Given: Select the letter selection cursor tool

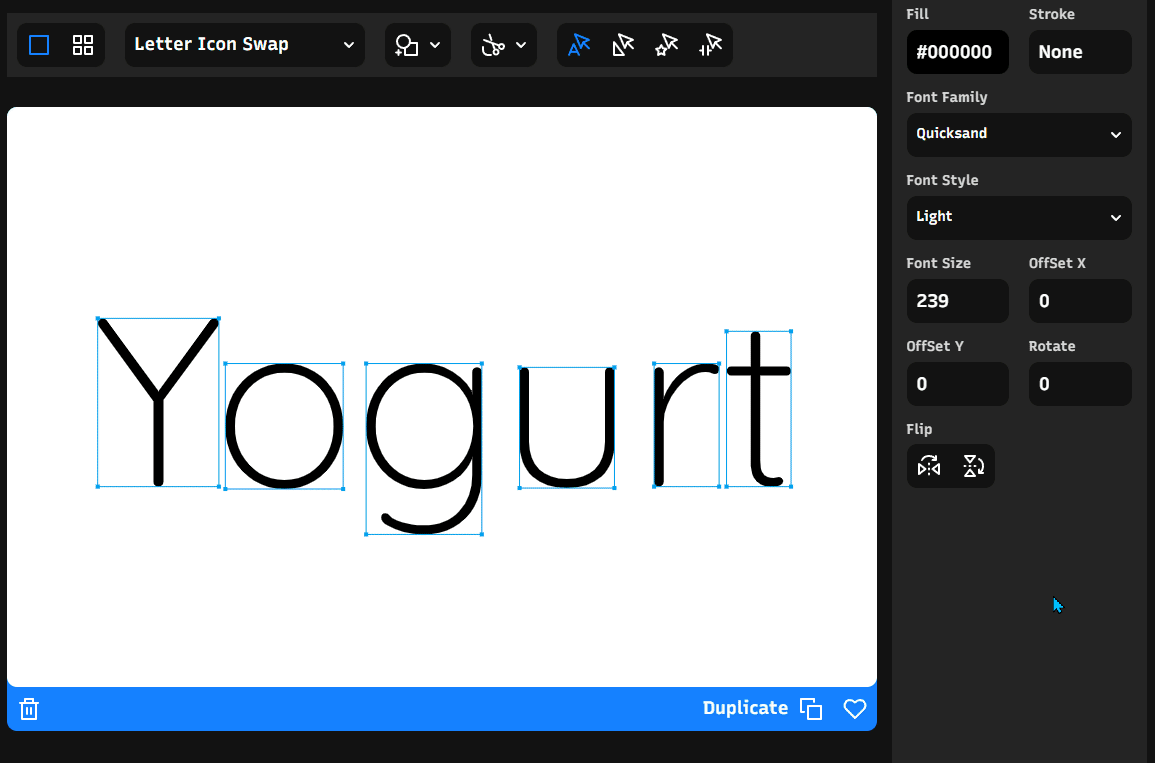Looking at the screenshot, I should click(579, 45).
